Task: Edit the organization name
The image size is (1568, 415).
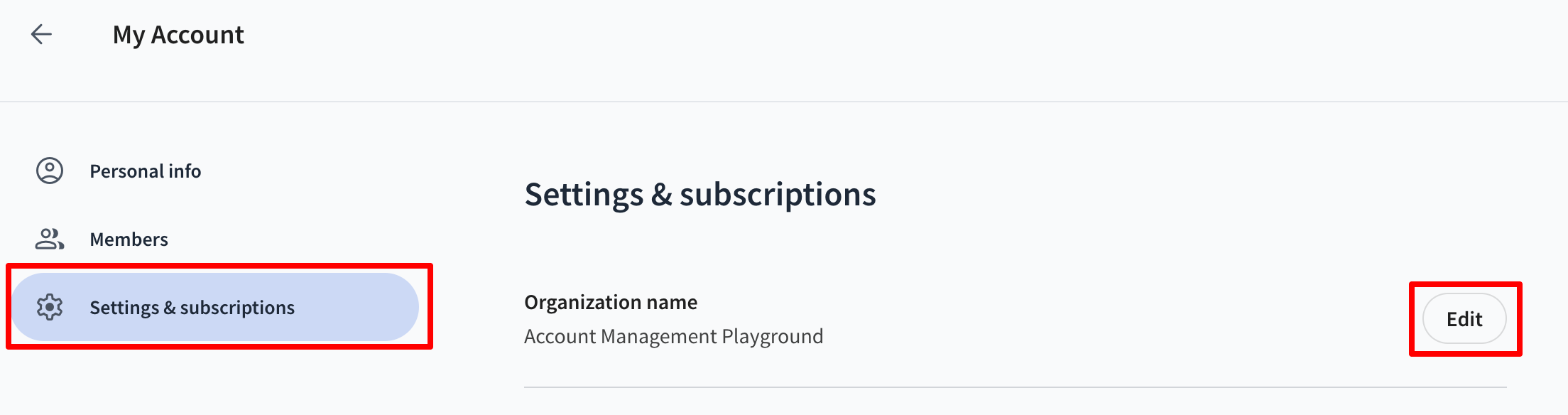Action: coord(1464,319)
